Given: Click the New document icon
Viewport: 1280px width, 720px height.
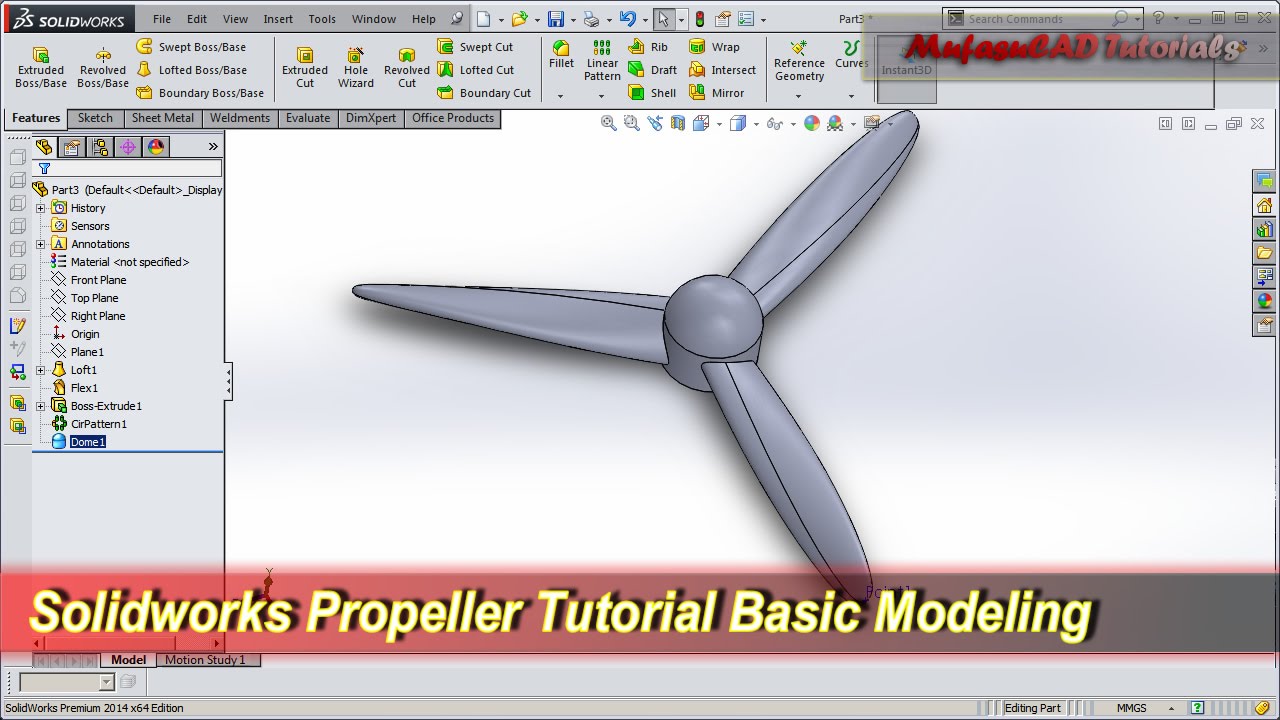Looking at the screenshot, I should [484, 19].
